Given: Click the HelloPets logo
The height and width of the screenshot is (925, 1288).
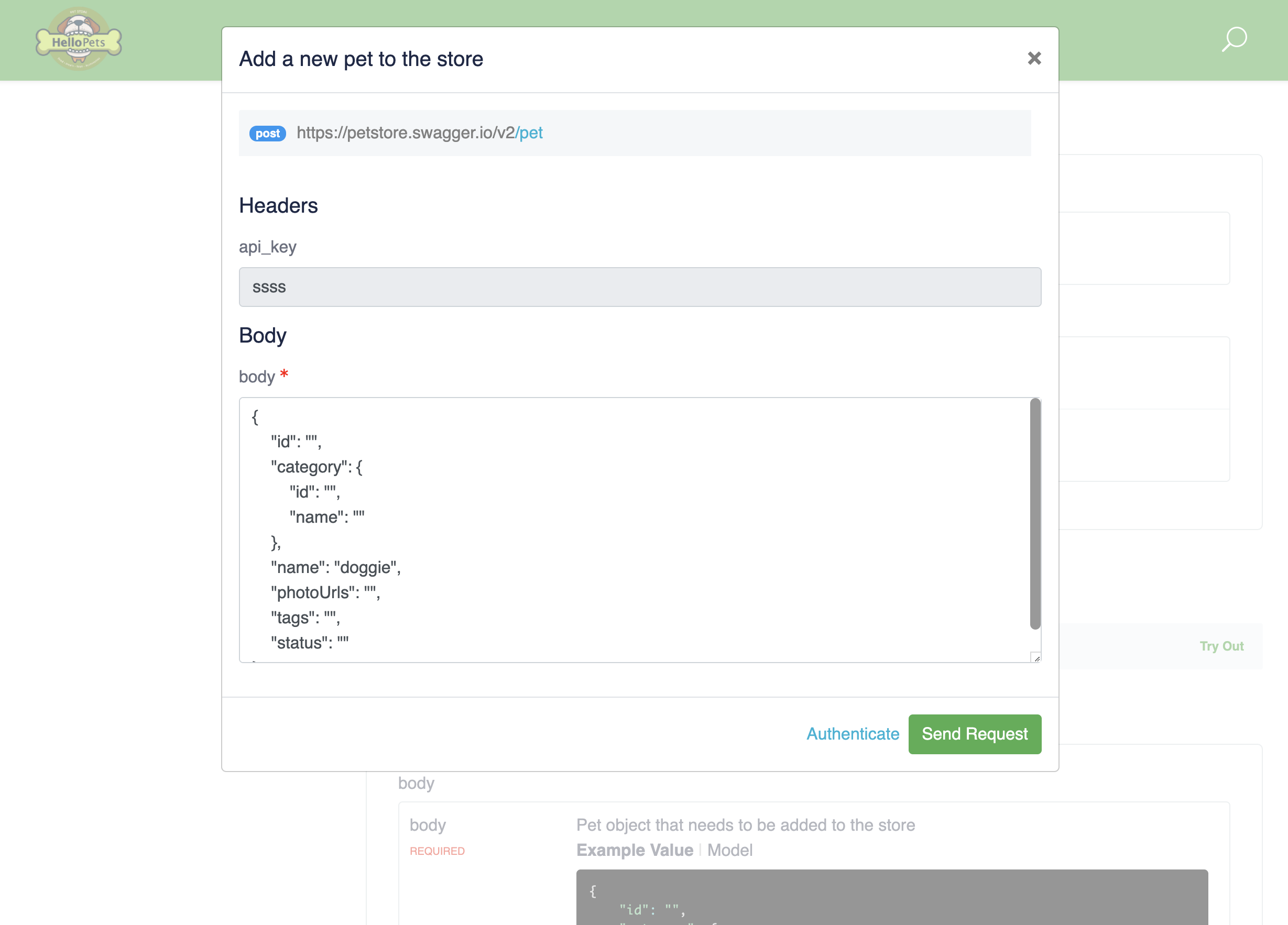Looking at the screenshot, I should tap(79, 40).
